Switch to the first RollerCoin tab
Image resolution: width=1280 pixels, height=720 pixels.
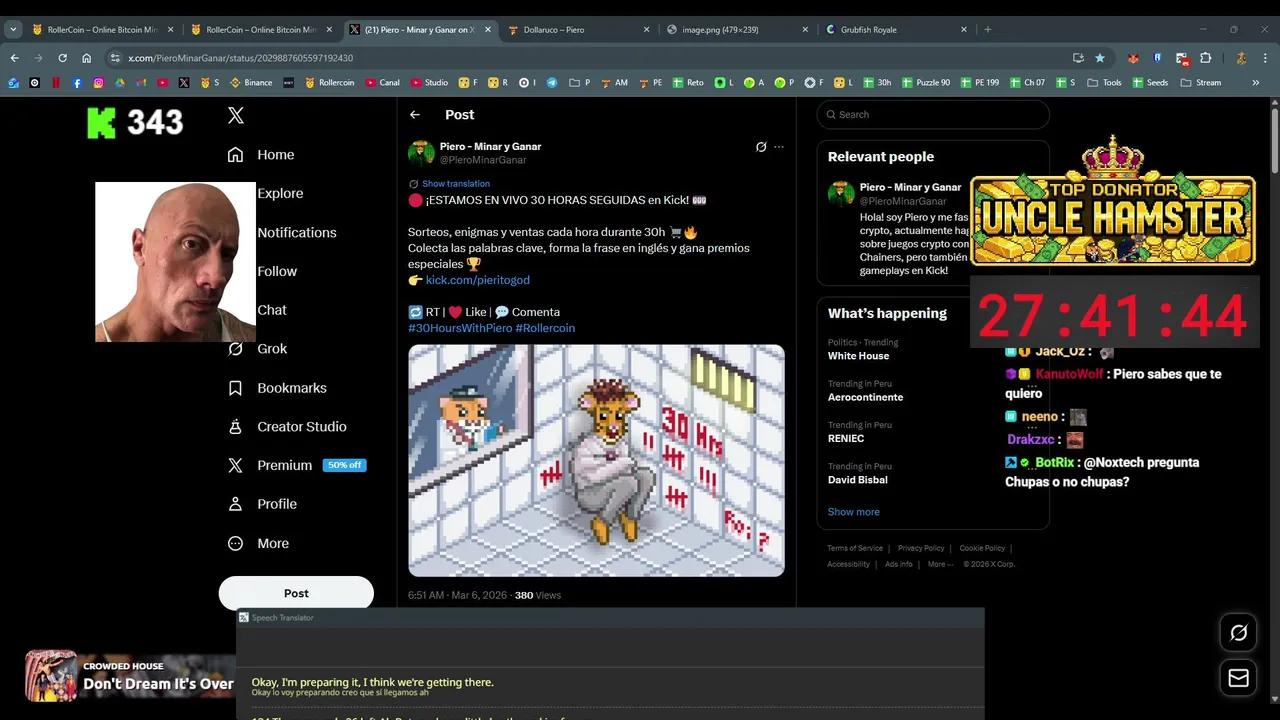click(103, 30)
